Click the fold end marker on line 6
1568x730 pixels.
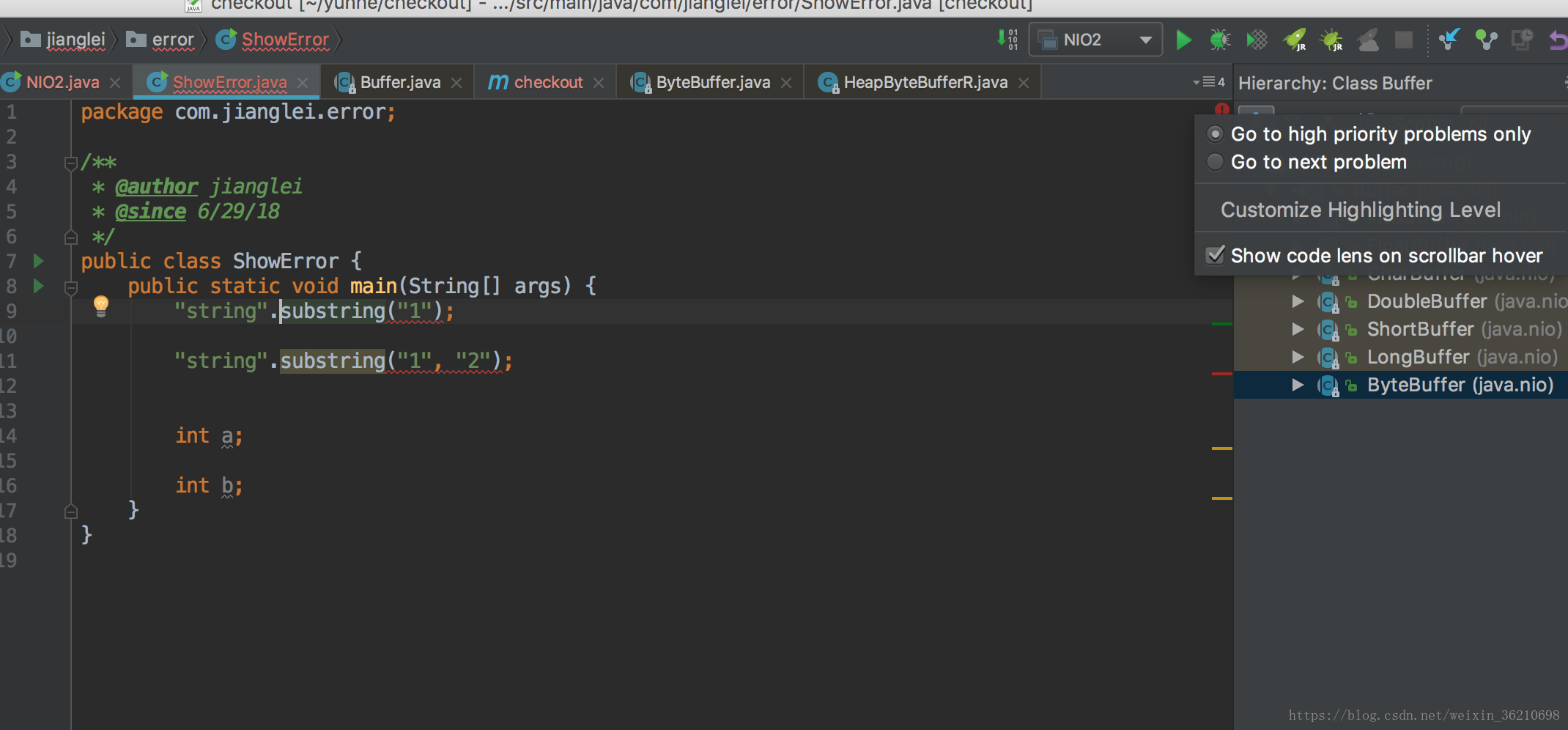coord(71,237)
